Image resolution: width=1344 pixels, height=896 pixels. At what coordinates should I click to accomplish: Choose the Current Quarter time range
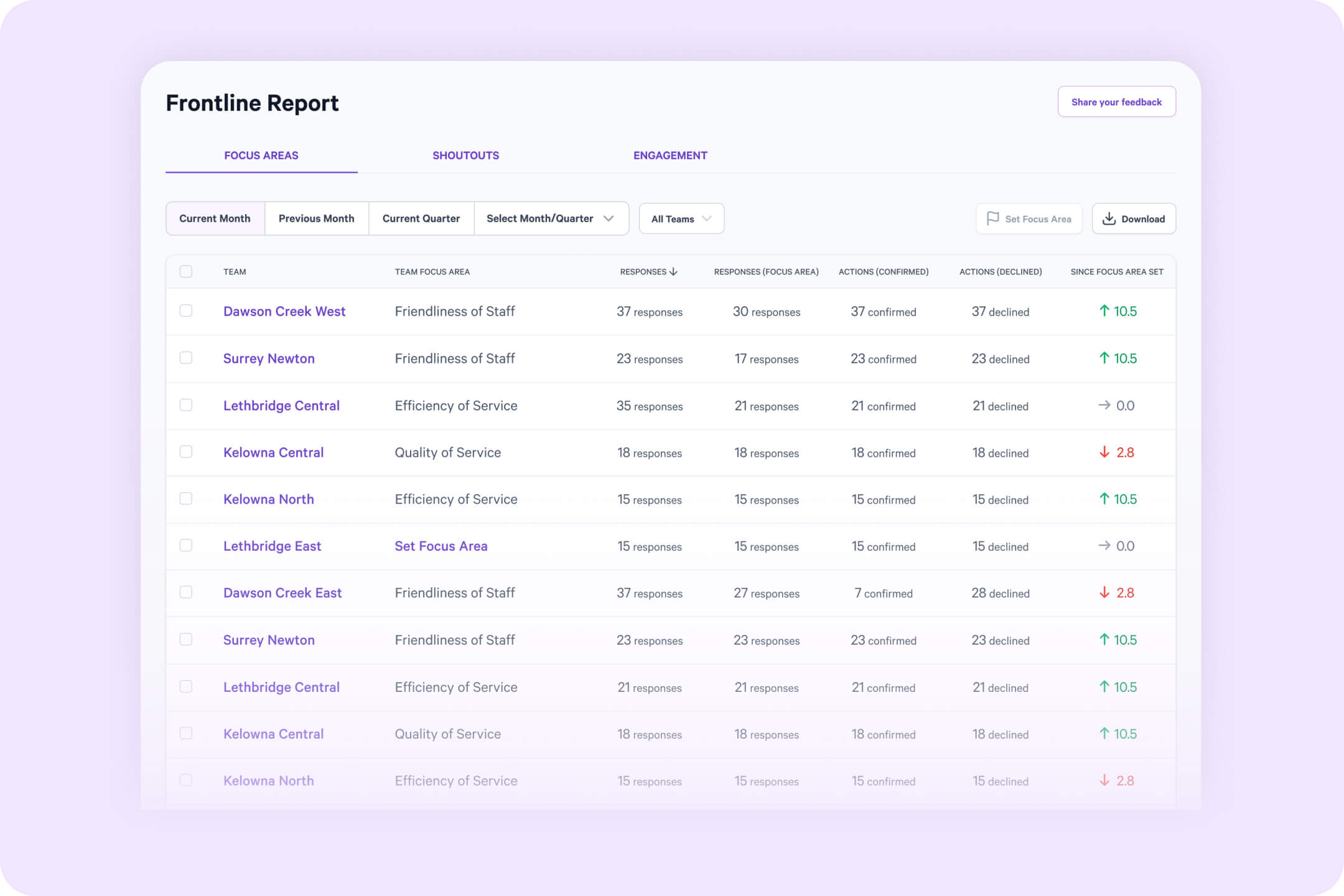pos(421,218)
